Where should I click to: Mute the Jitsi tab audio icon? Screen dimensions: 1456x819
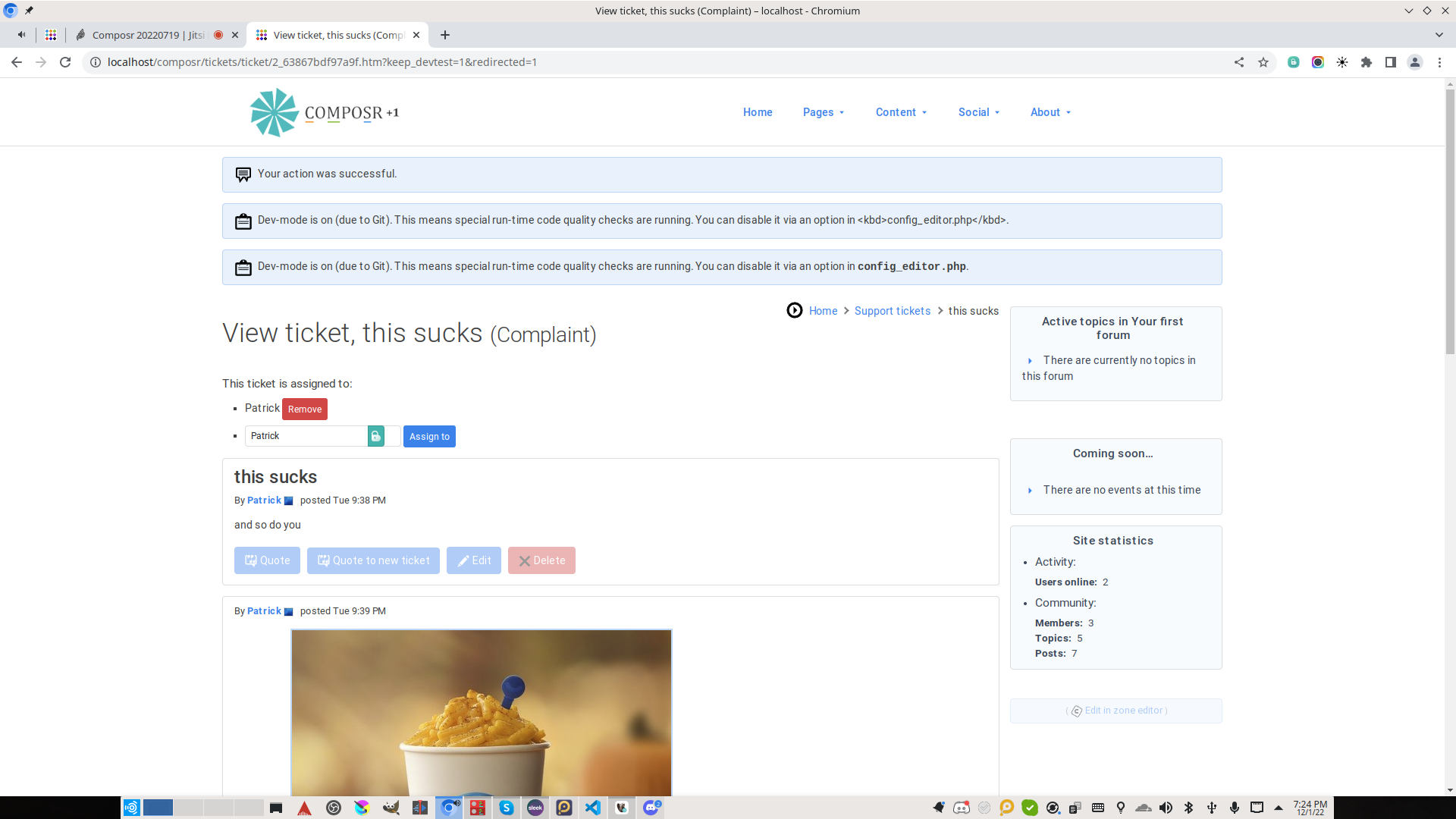tap(21, 35)
